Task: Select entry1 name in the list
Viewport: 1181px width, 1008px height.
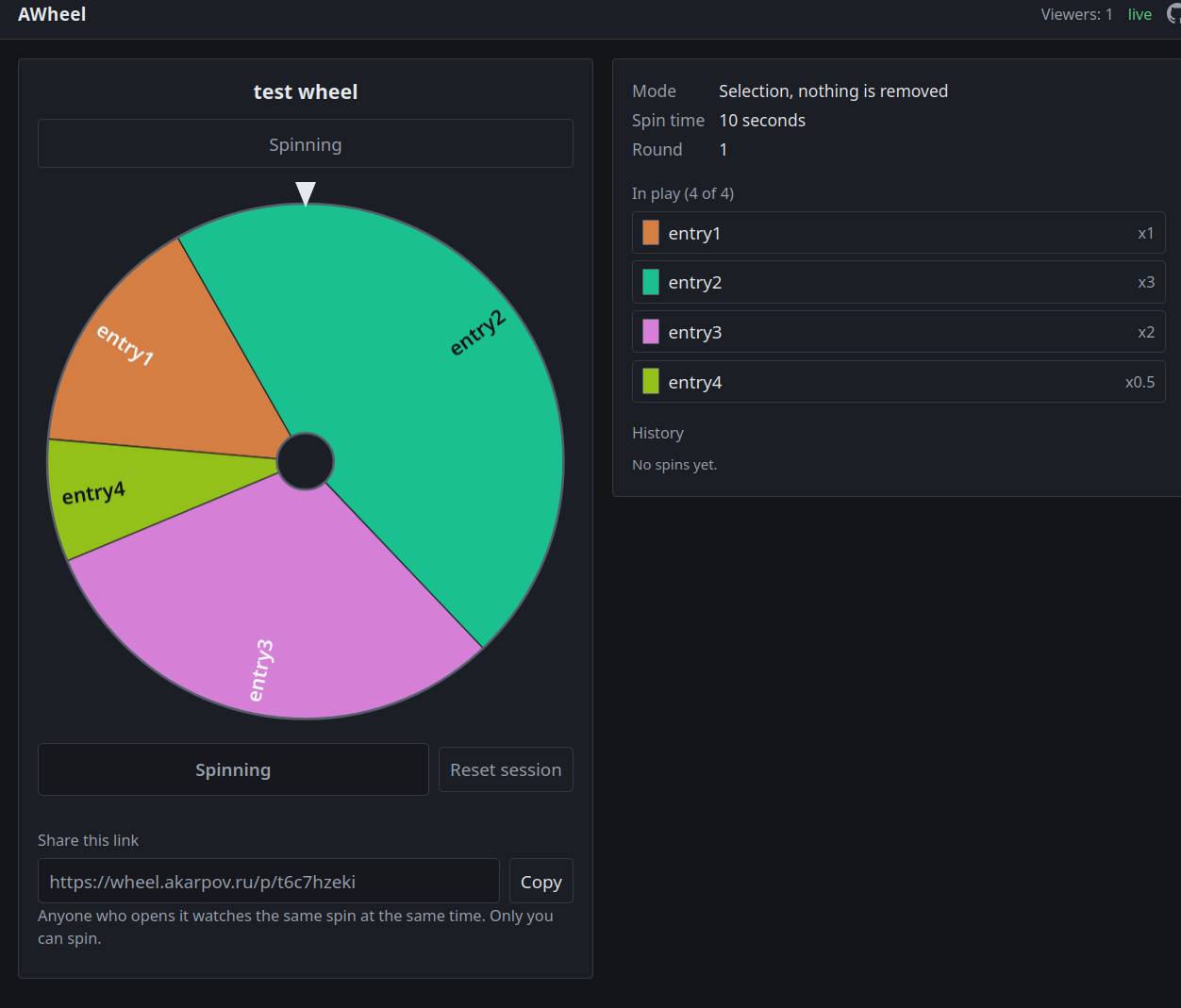Action: pyautogui.click(x=694, y=234)
